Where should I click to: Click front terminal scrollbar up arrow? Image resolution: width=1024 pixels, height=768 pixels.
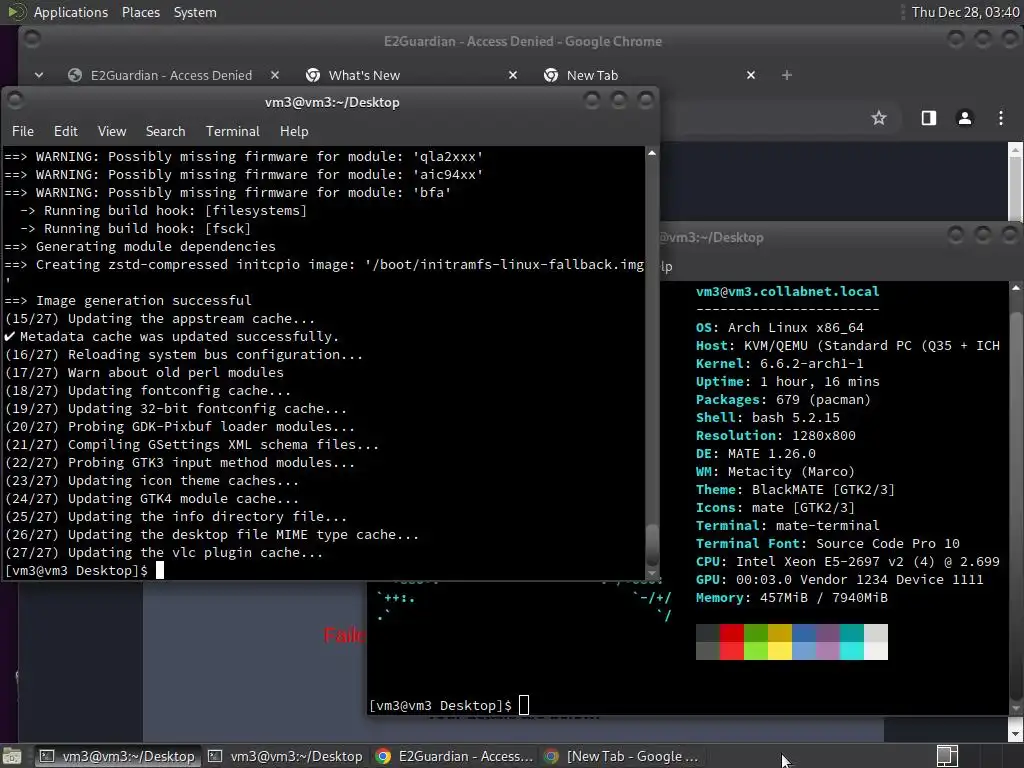[652, 153]
